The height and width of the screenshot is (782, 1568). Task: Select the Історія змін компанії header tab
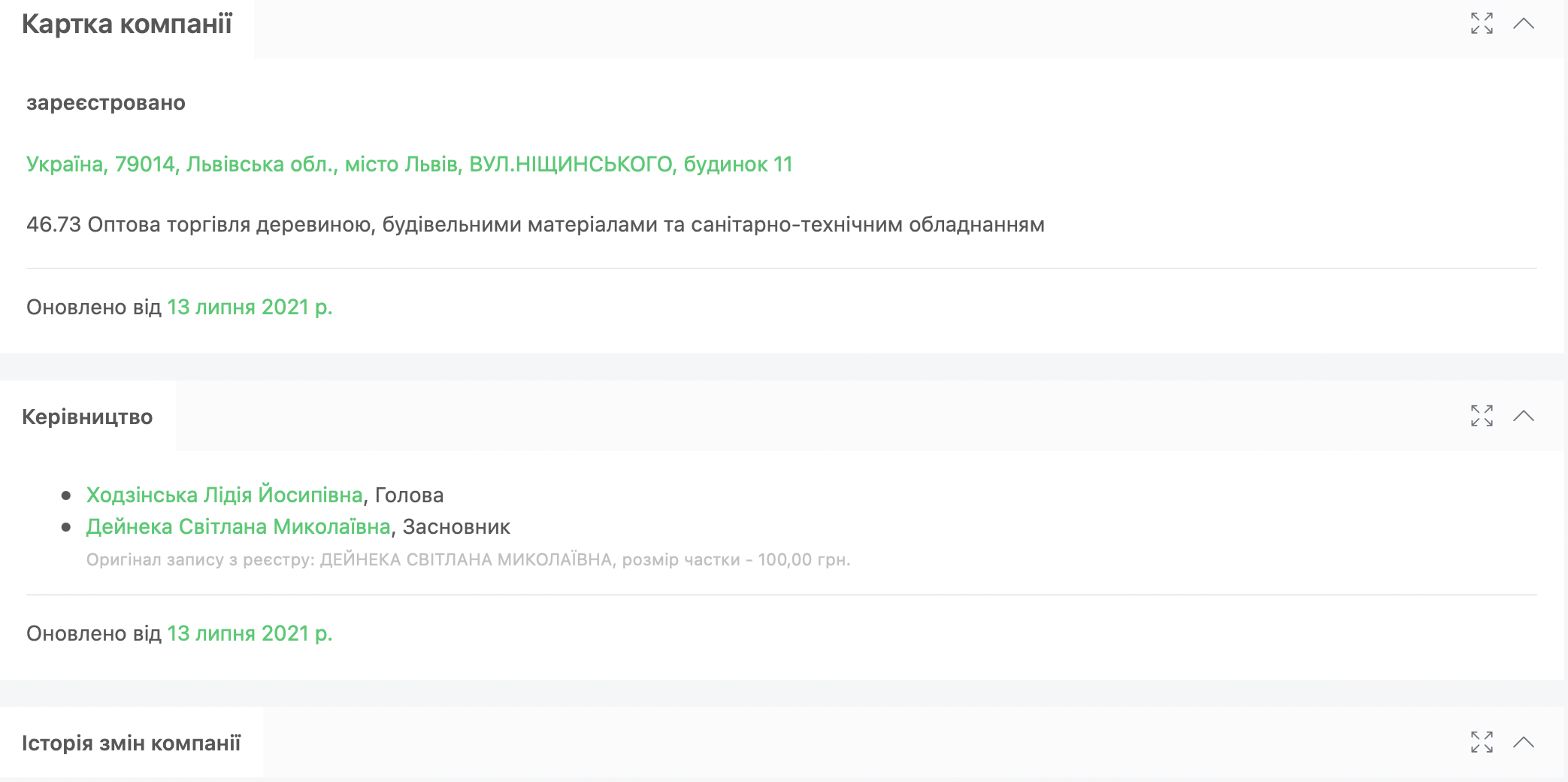coord(131,743)
